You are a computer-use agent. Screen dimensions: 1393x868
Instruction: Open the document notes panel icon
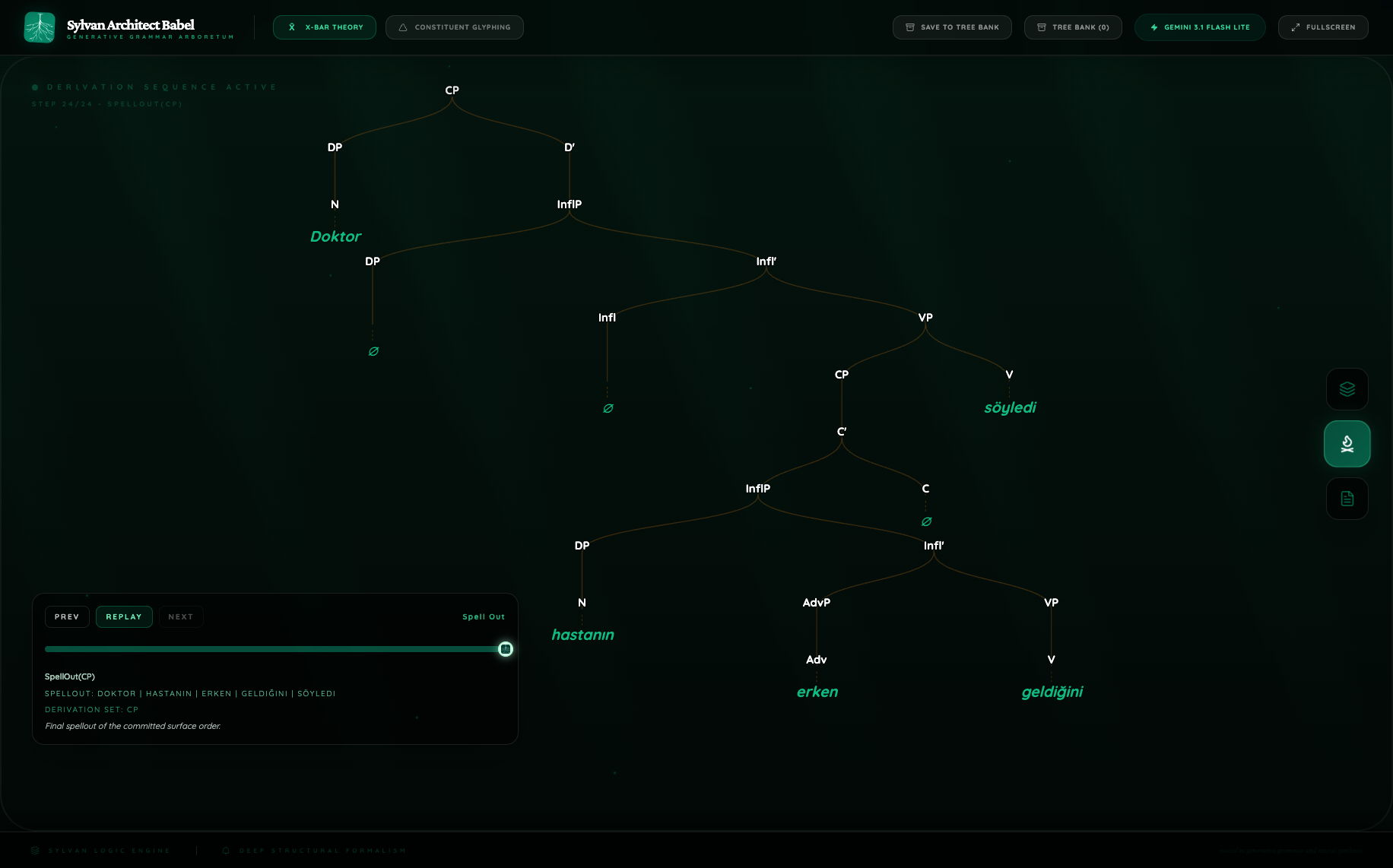pyautogui.click(x=1347, y=499)
